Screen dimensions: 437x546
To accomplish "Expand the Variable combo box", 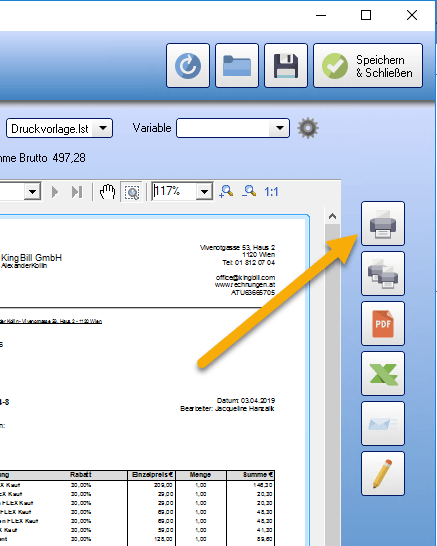I will pyautogui.click(x=279, y=128).
